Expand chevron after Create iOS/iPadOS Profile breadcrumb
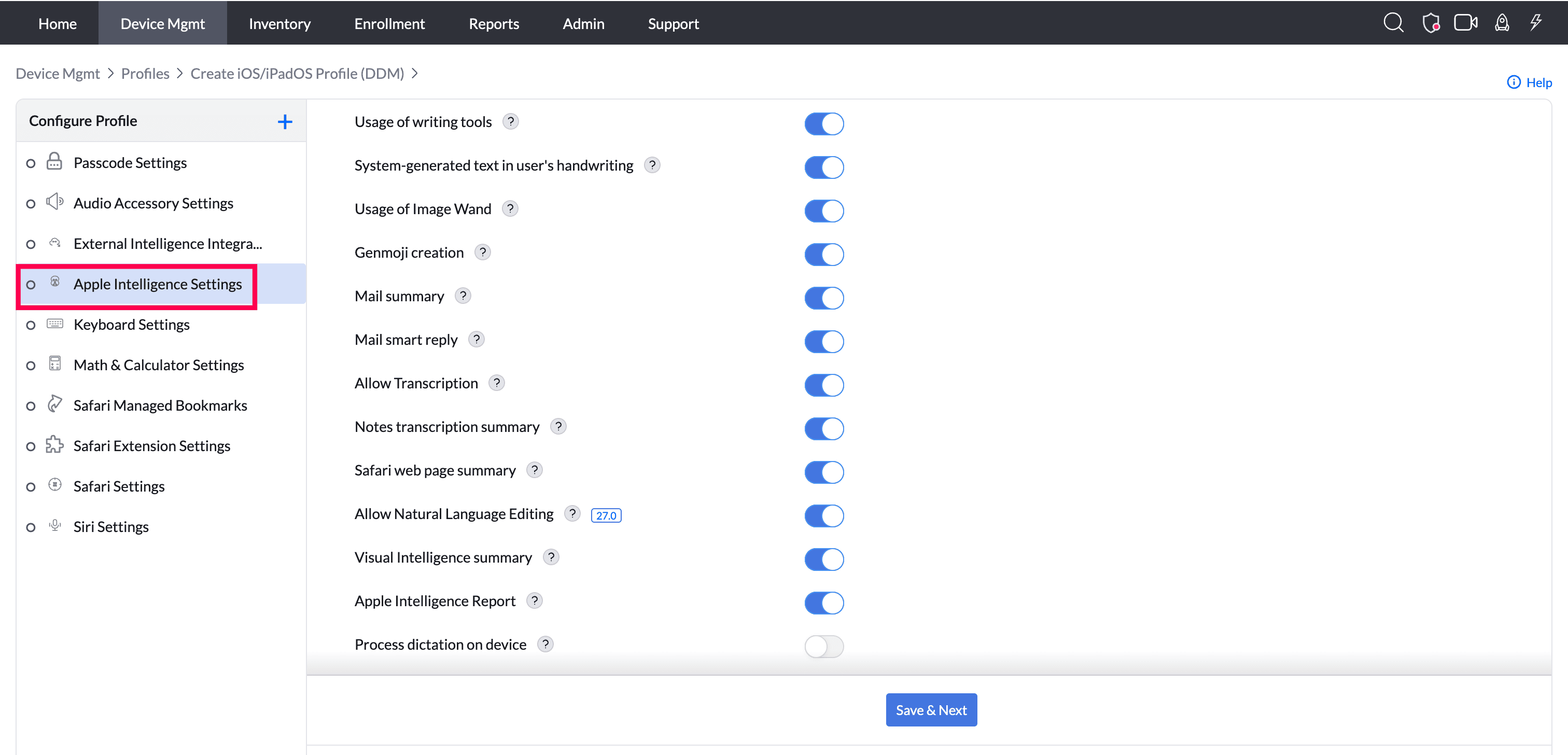The width and height of the screenshot is (1568, 755). tap(414, 73)
